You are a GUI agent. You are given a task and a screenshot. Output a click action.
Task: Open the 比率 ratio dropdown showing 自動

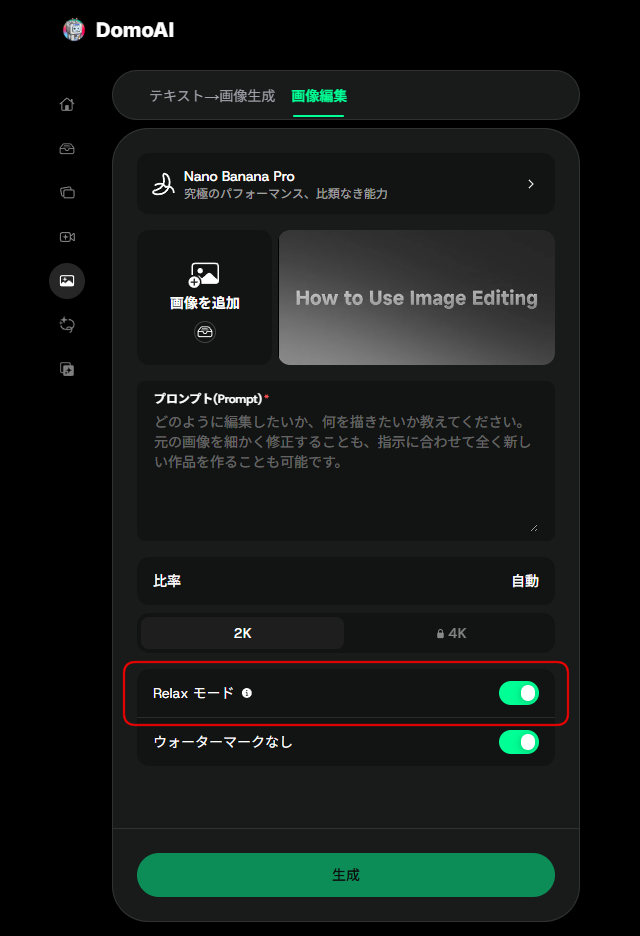pyautogui.click(x=346, y=581)
